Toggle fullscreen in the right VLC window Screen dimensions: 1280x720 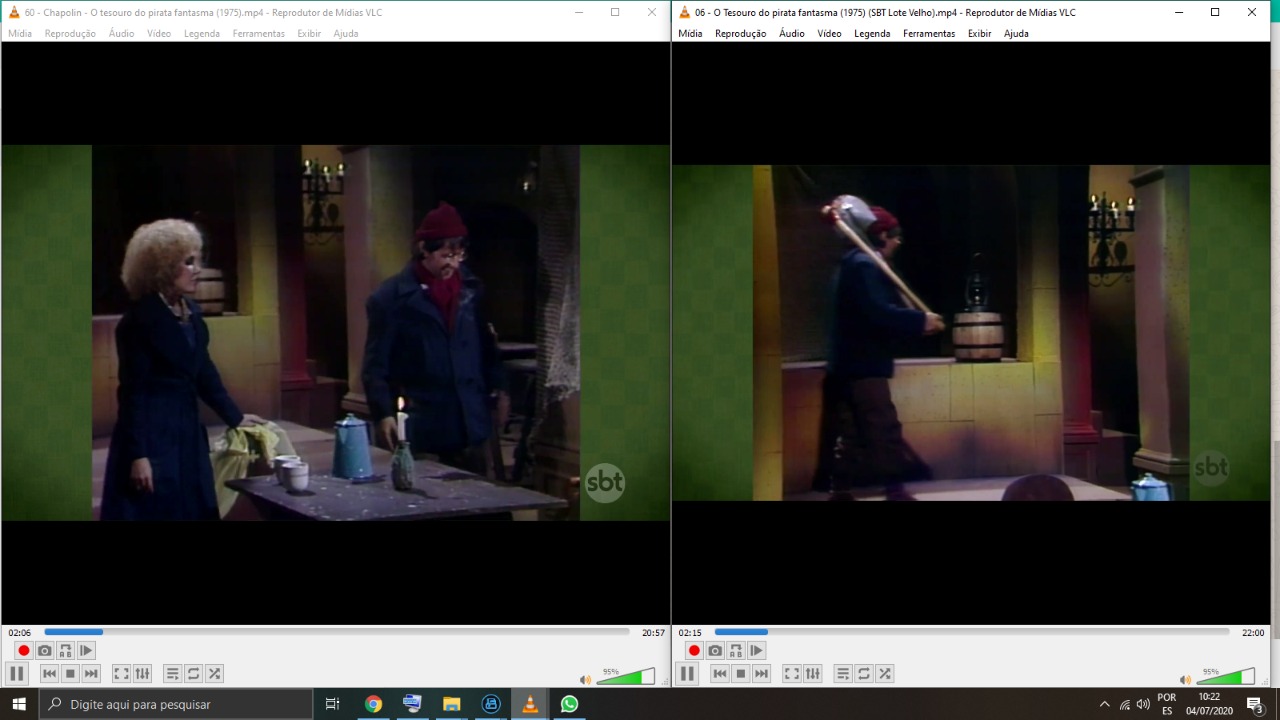[791, 674]
